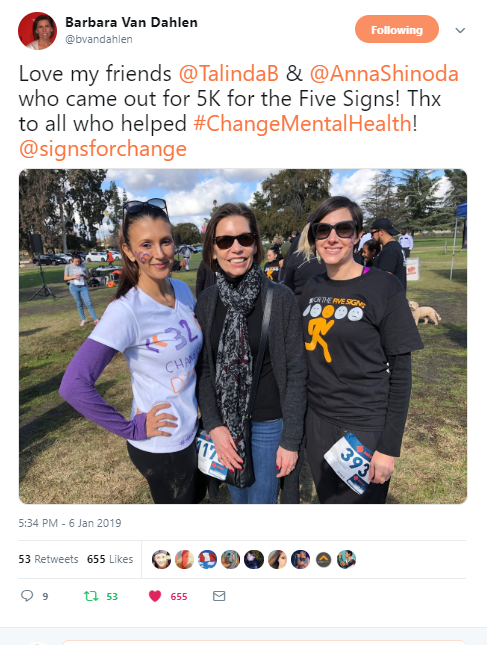Click the reply speech bubble icon
The height and width of the screenshot is (645, 487).
pyautogui.click(x=27, y=596)
